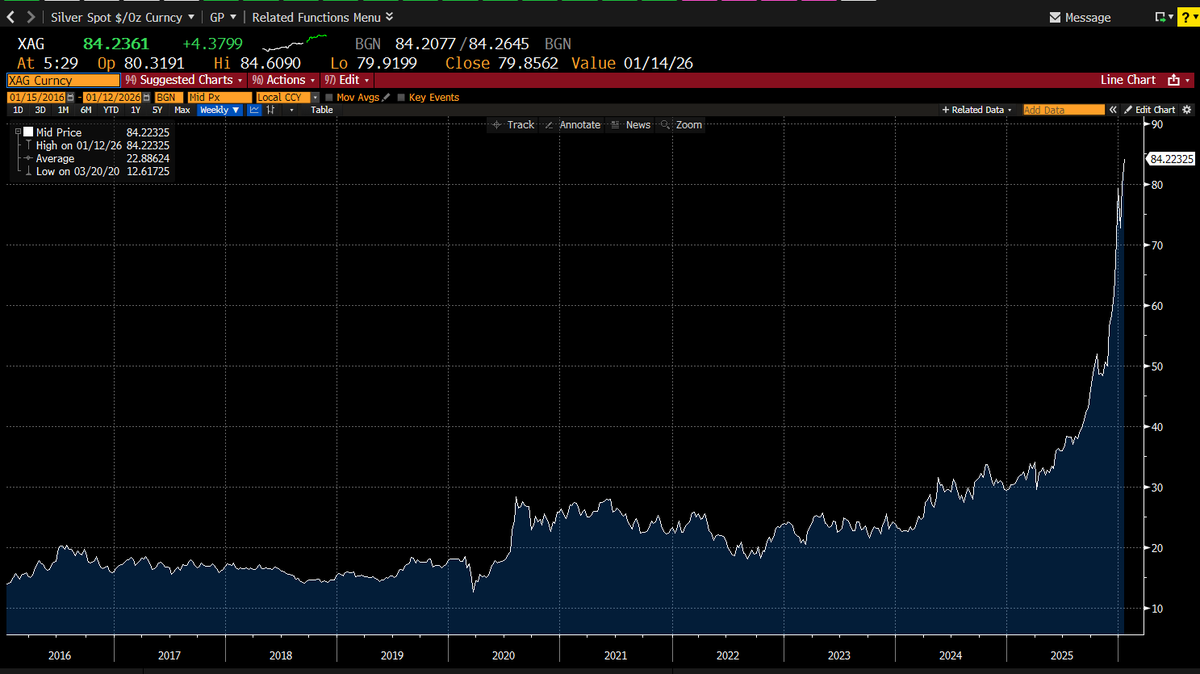This screenshot has height=674, width=1200.
Task: Click the share/export icon beside Line Chart
Action: point(1176,80)
